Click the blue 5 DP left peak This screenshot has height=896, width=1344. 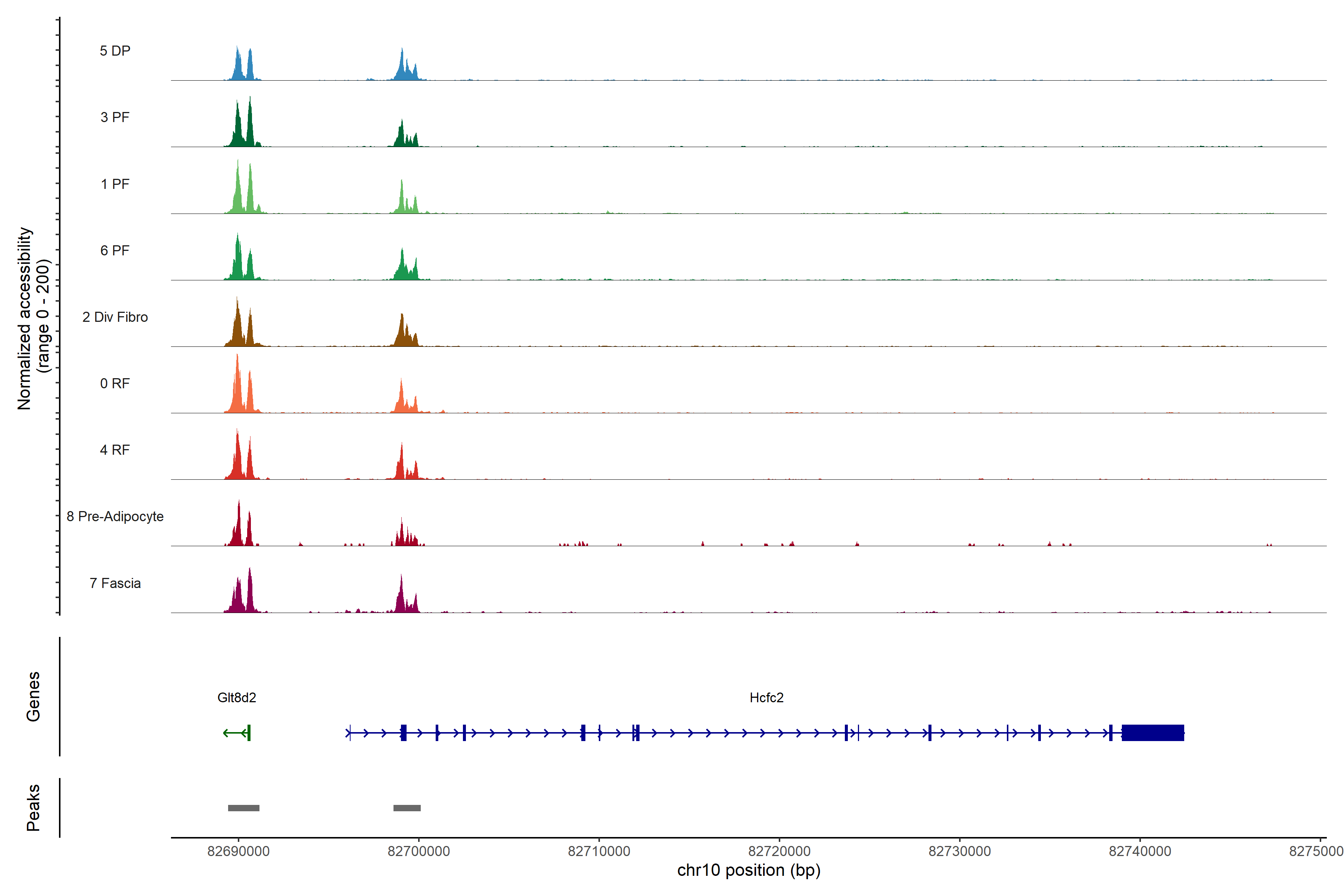coord(238,68)
